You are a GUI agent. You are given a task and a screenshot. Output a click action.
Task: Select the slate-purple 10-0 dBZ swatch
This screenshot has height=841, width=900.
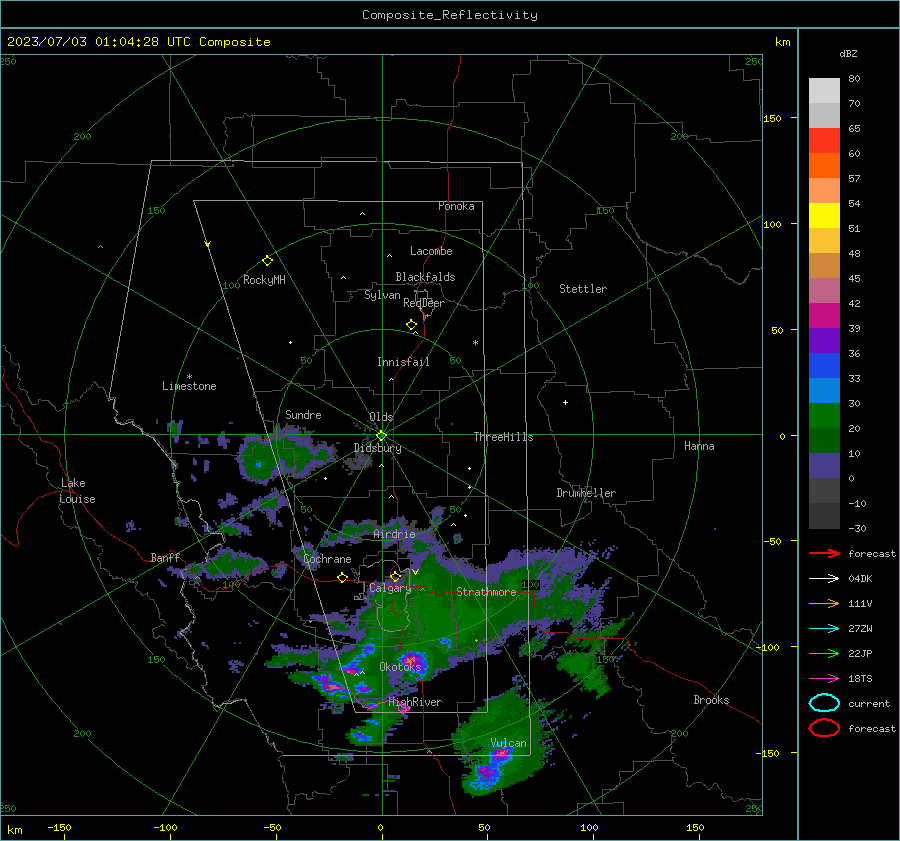(x=824, y=466)
